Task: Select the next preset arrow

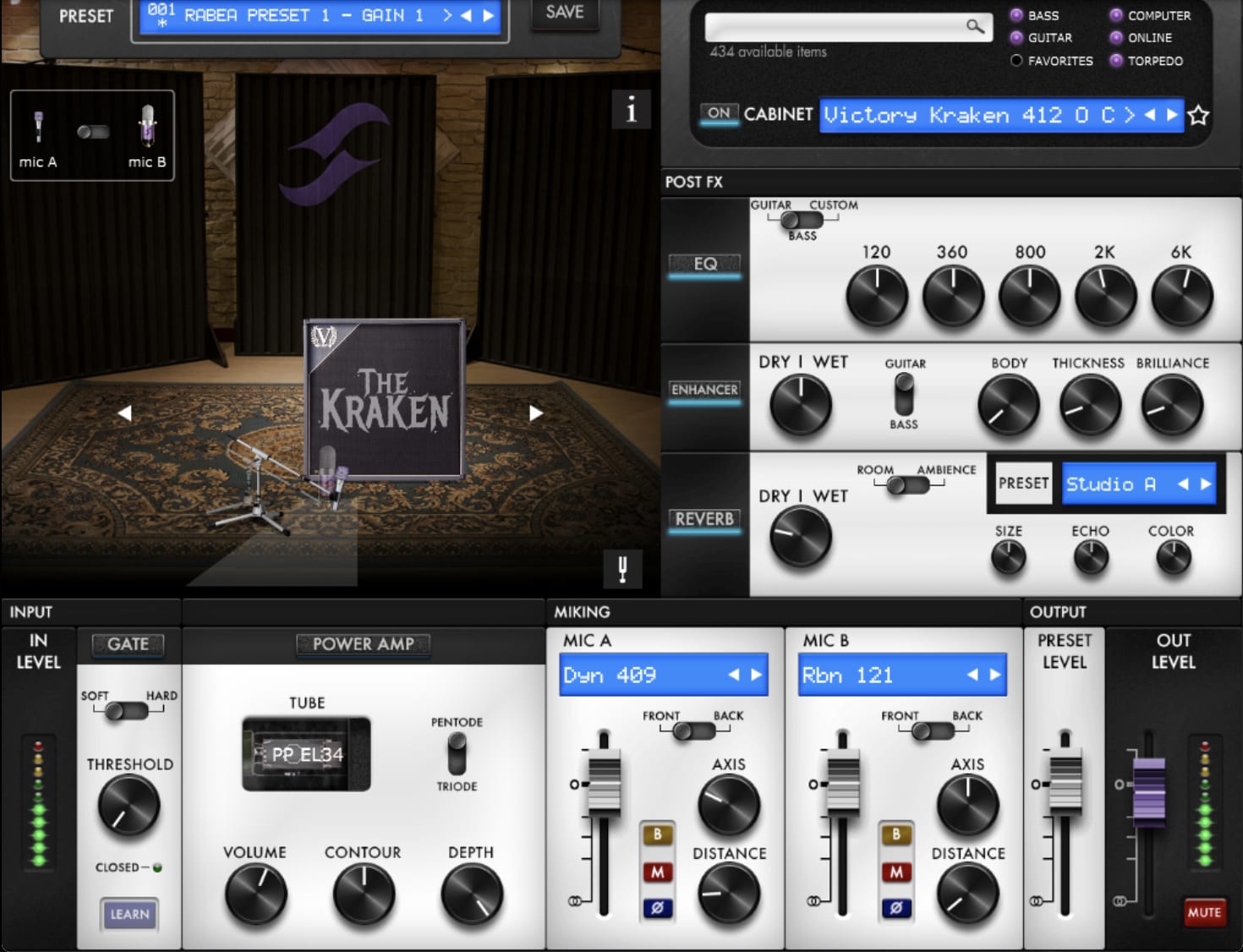Action: coord(488,15)
